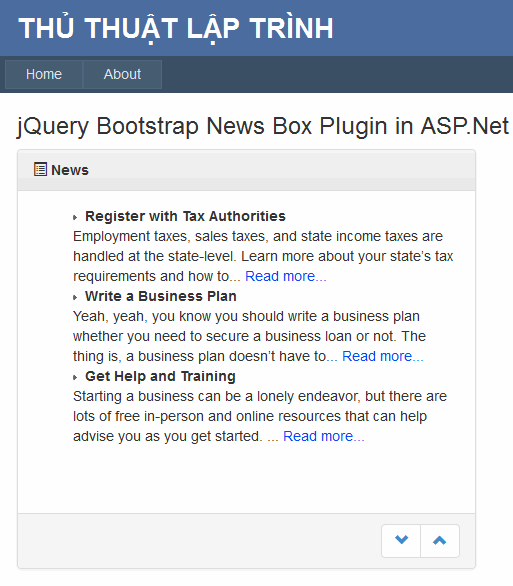513x586 pixels.
Task: Open Read more for Write a Business Plan
Action: (383, 356)
